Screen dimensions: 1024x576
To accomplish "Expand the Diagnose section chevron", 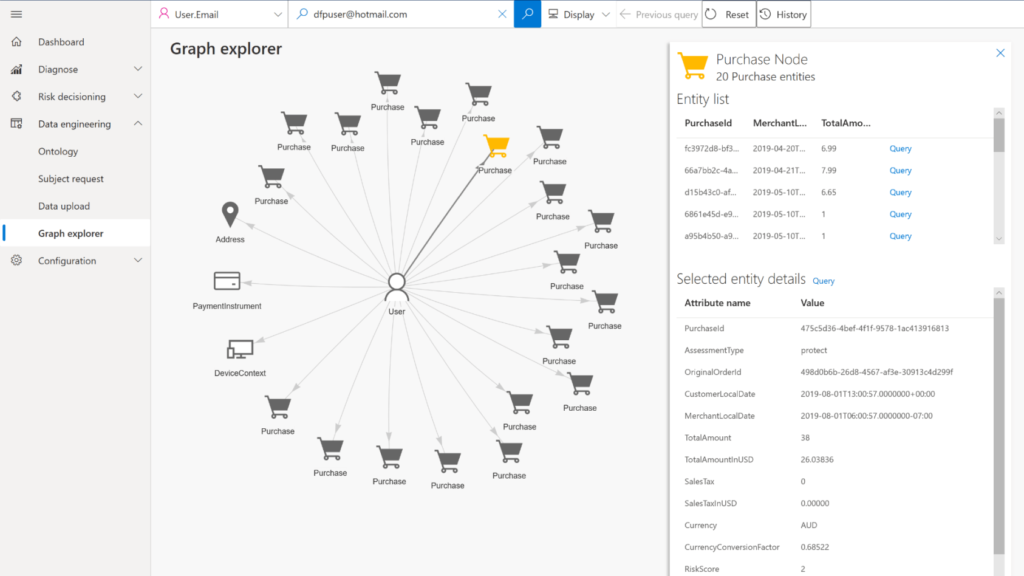I will (x=138, y=69).
